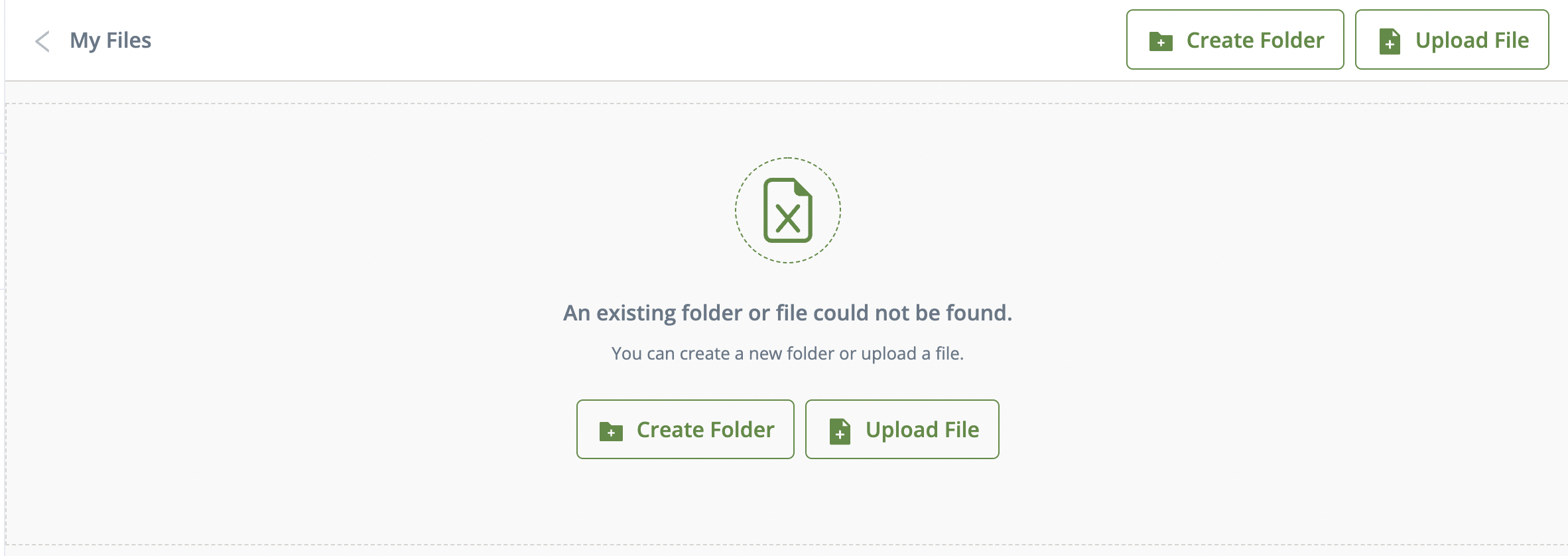1568x556 pixels.
Task: Choose Upload File label below the empty-state message
Action: tap(922, 430)
